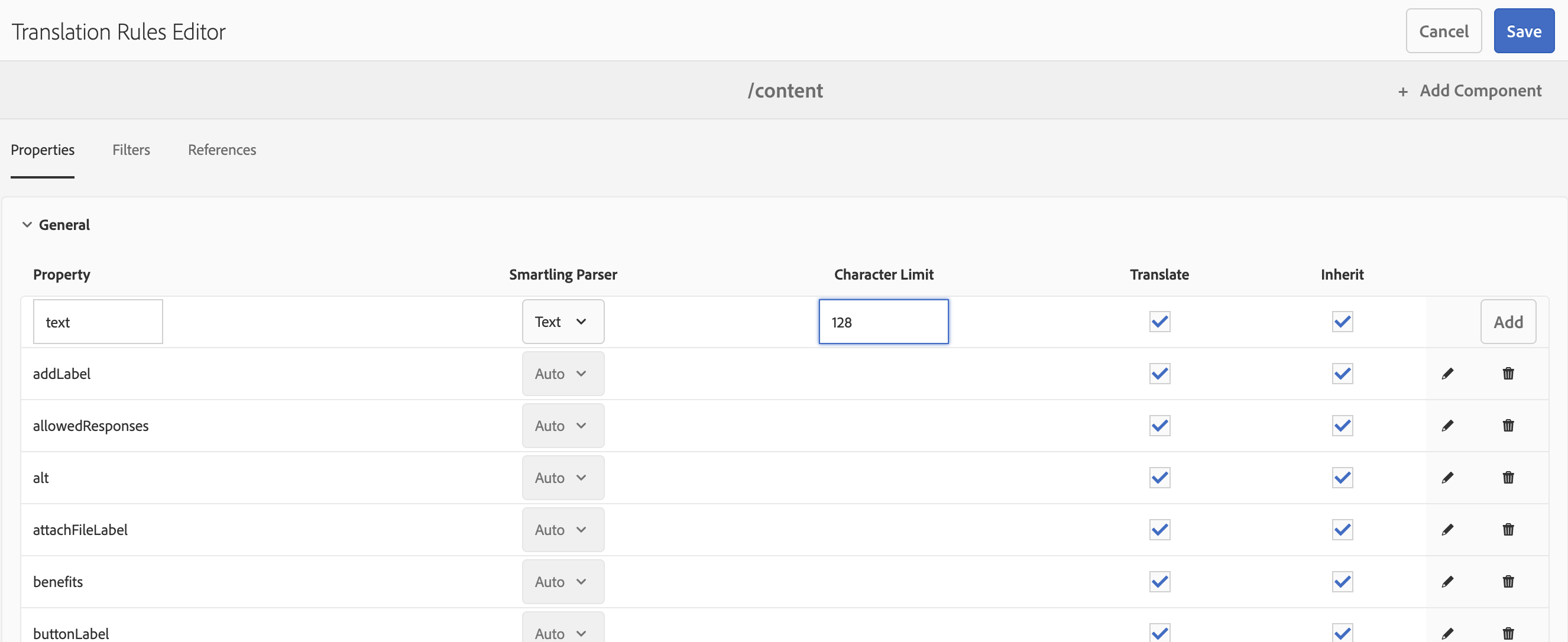Toggle Translate checkbox in the new text row
Viewport: 1568px width, 642px height.
1159,322
